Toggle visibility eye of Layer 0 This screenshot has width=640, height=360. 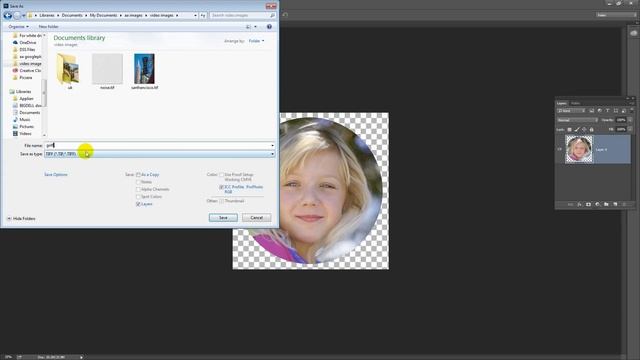pos(560,149)
